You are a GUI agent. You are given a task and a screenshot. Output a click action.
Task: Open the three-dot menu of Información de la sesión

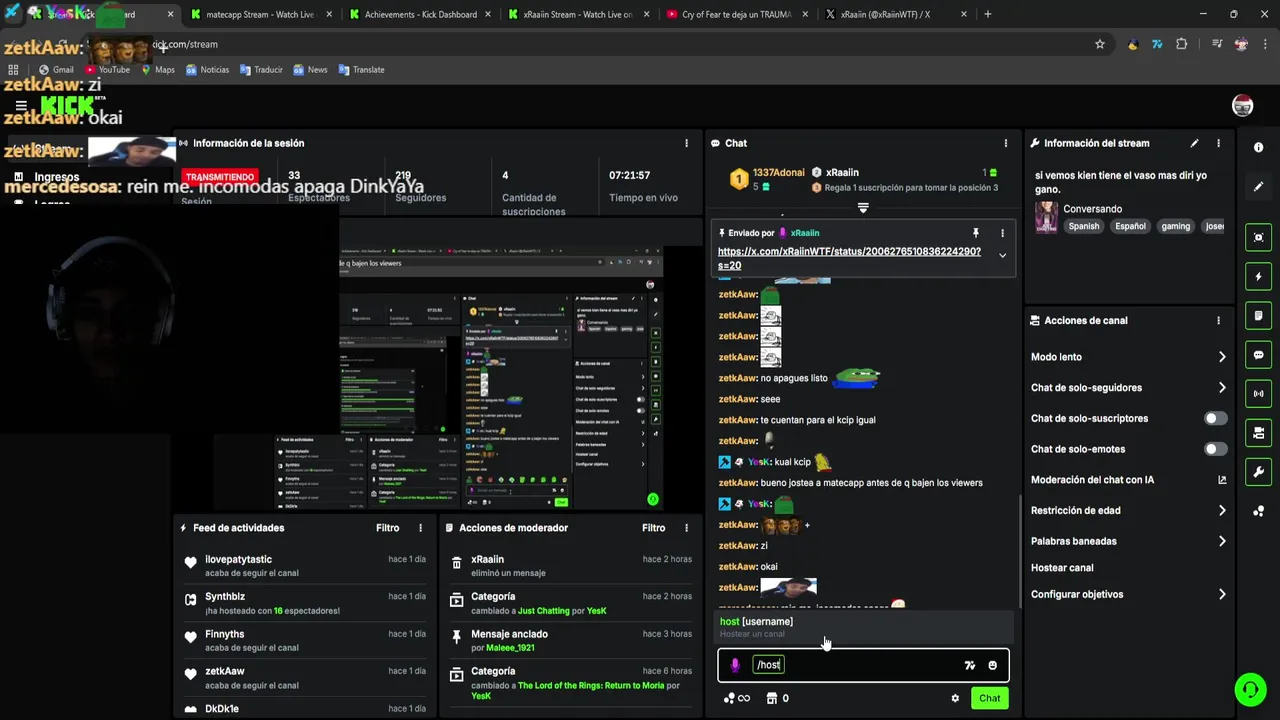(x=686, y=143)
